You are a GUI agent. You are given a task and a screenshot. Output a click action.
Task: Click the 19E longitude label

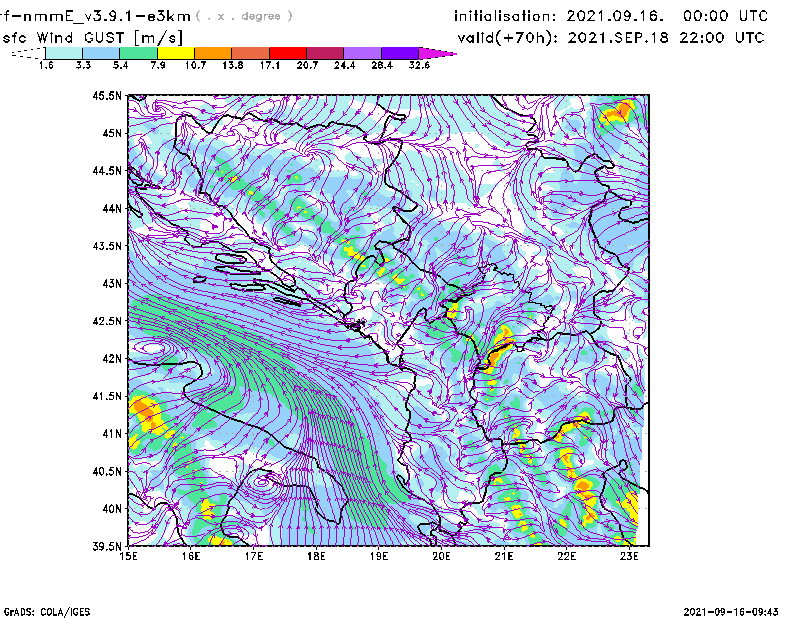pyautogui.click(x=379, y=556)
